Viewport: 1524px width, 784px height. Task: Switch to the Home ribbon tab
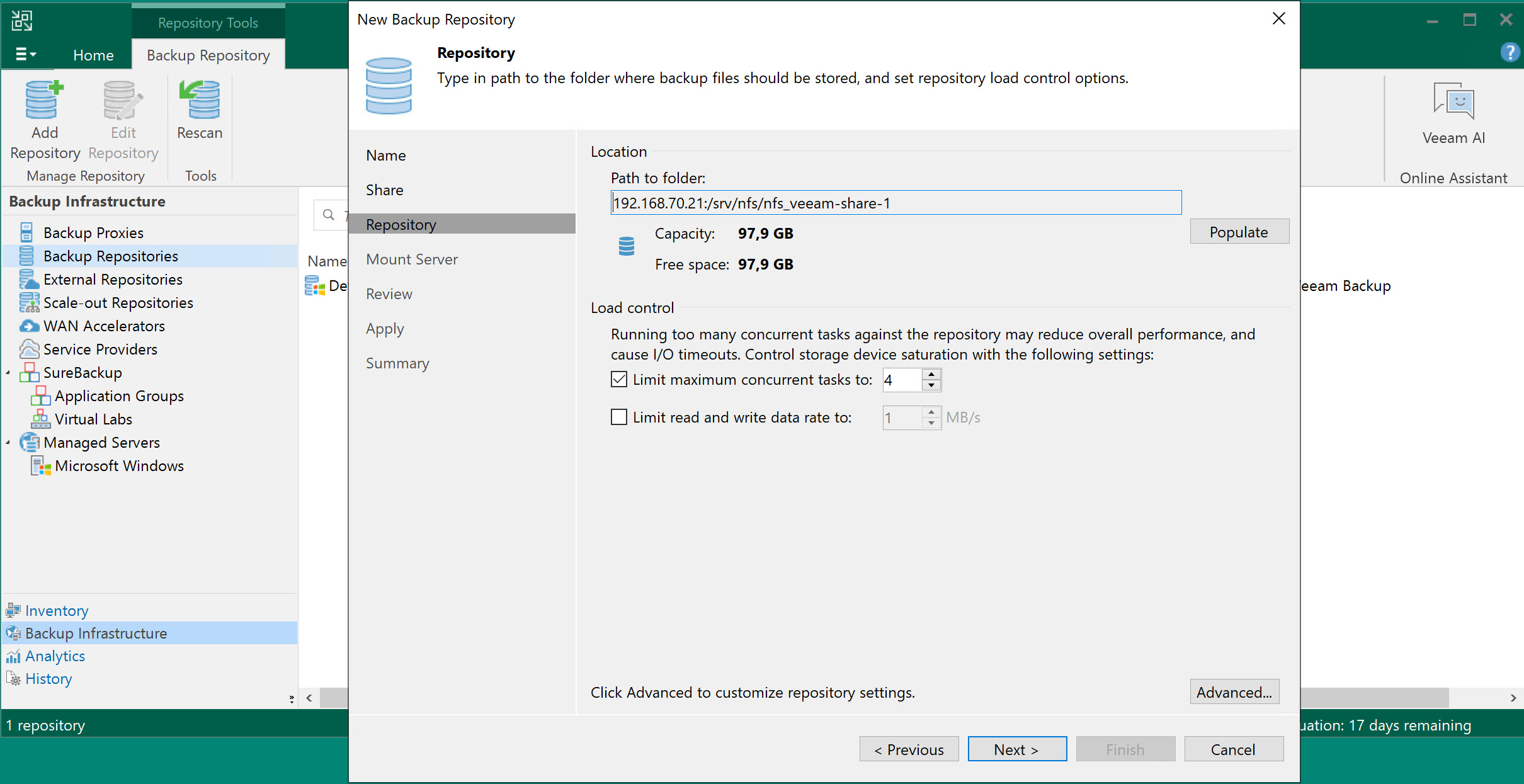93,54
